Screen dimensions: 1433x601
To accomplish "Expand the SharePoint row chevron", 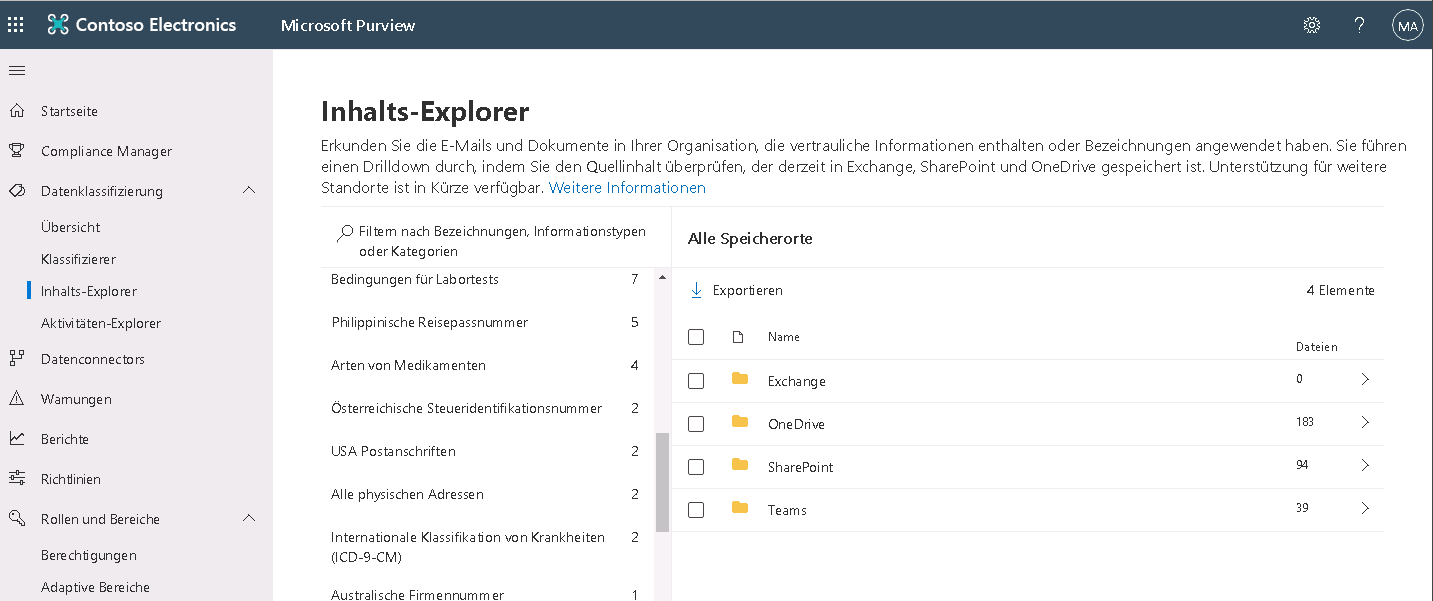I will tap(1366, 466).
